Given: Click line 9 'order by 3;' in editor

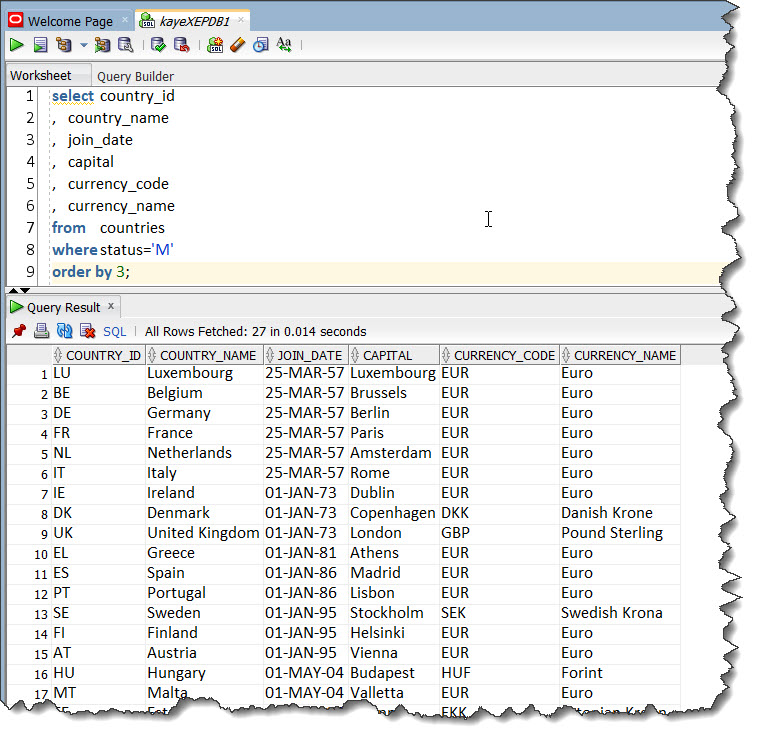Looking at the screenshot, I should coord(91,272).
